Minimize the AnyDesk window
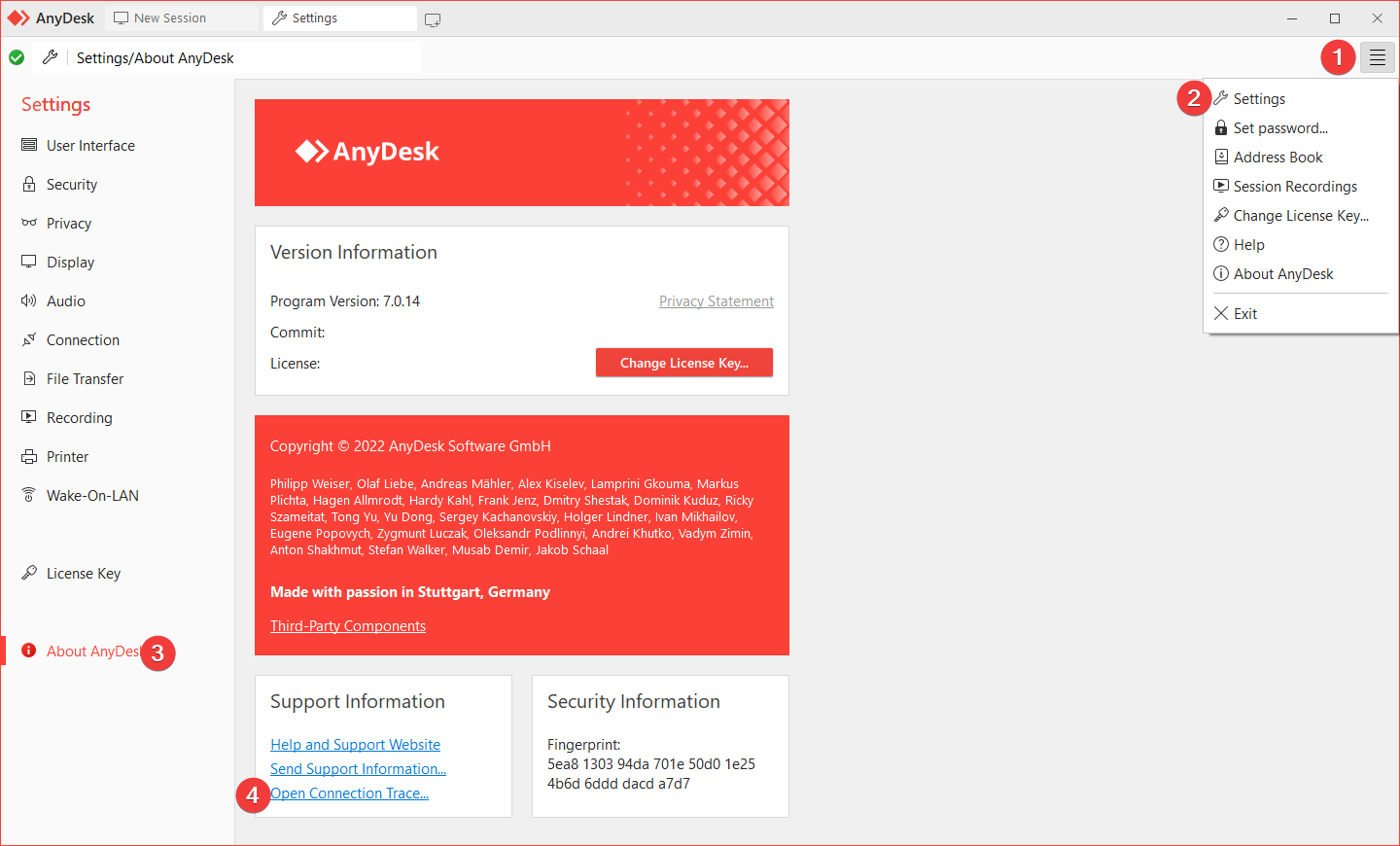The width and height of the screenshot is (1400, 846). [x=1292, y=18]
